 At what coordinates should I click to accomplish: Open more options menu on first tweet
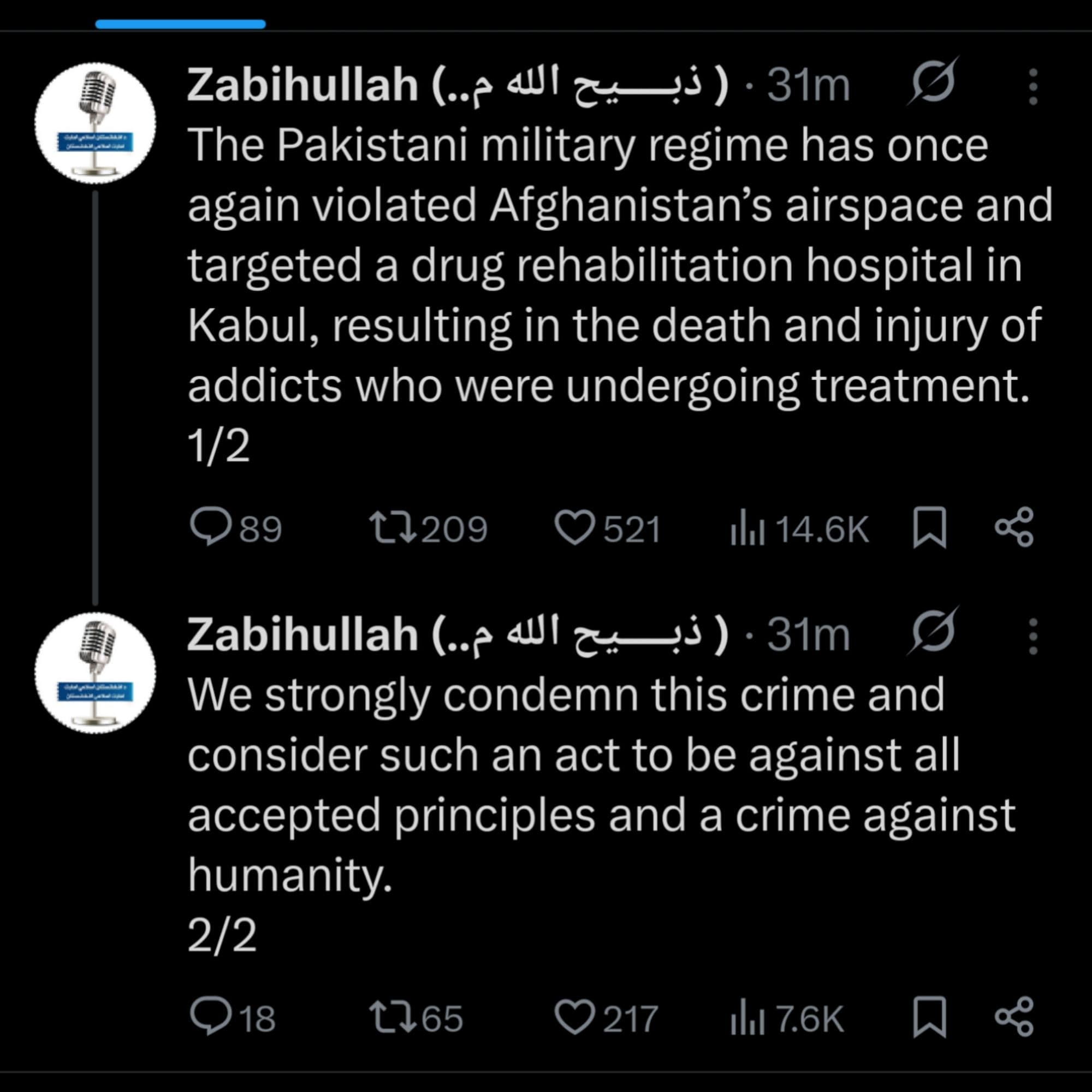(x=1033, y=86)
